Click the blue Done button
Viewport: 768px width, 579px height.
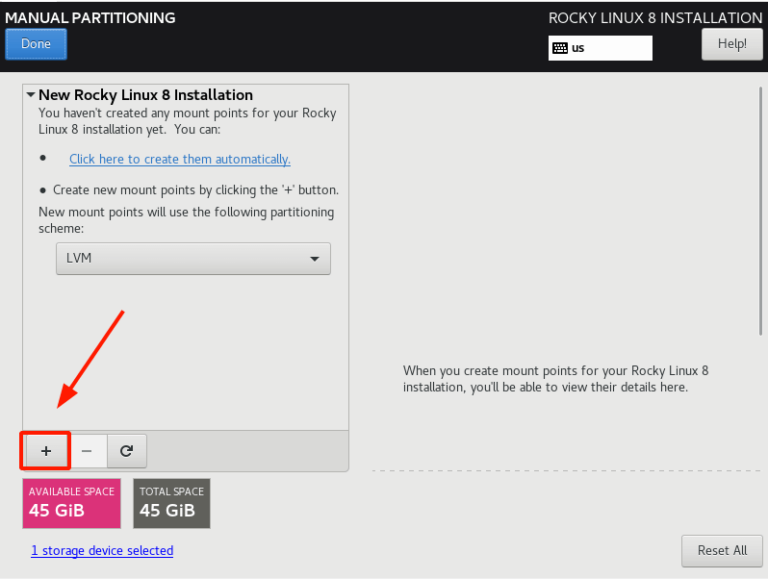[x=36, y=44]
